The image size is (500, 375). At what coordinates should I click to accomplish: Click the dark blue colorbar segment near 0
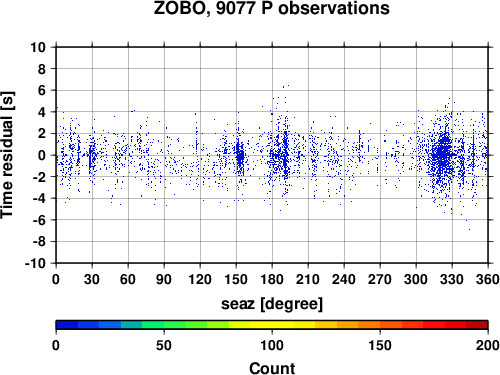pyautogui.click(x=67, y=325)
